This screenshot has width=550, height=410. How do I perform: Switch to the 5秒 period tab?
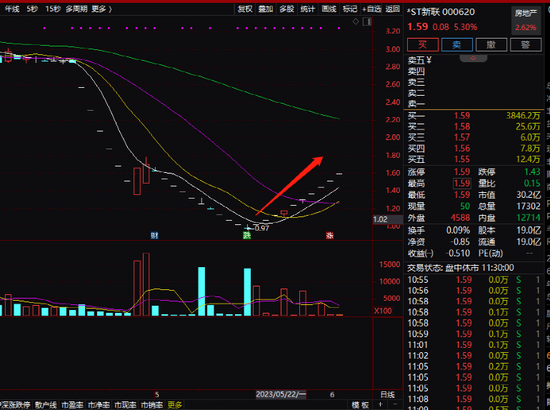click(32, 9)
